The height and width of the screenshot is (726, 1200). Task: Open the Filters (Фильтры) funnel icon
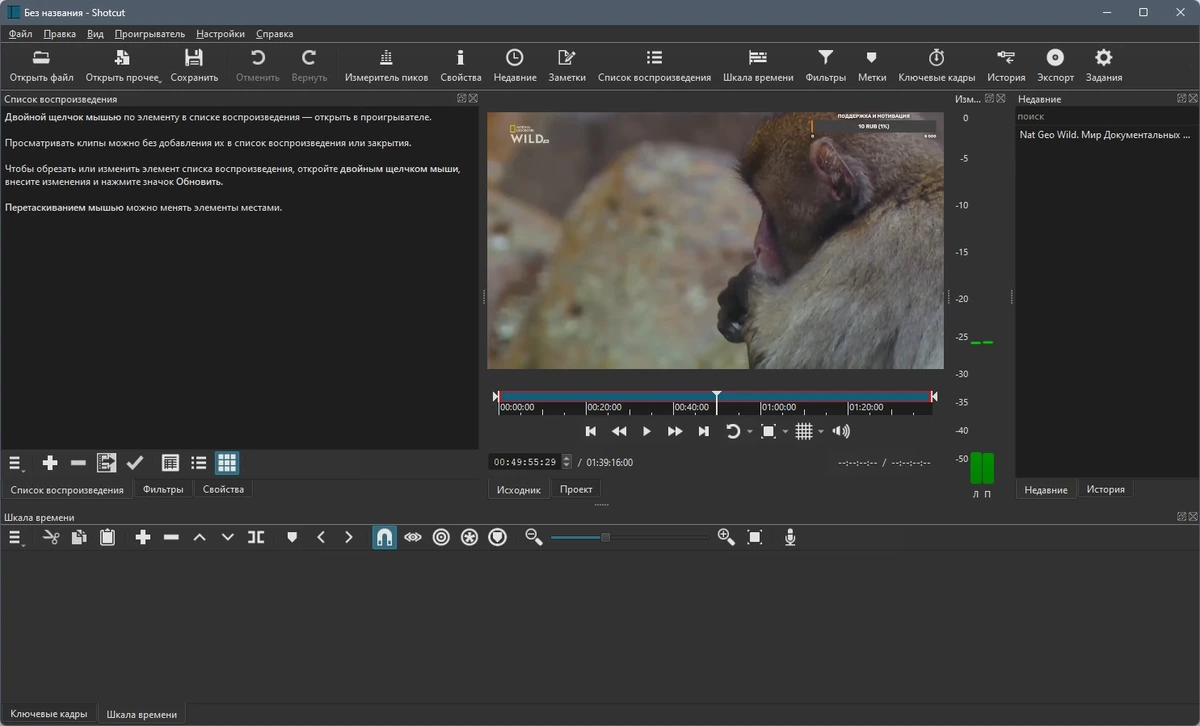click(x=825, y=65)
